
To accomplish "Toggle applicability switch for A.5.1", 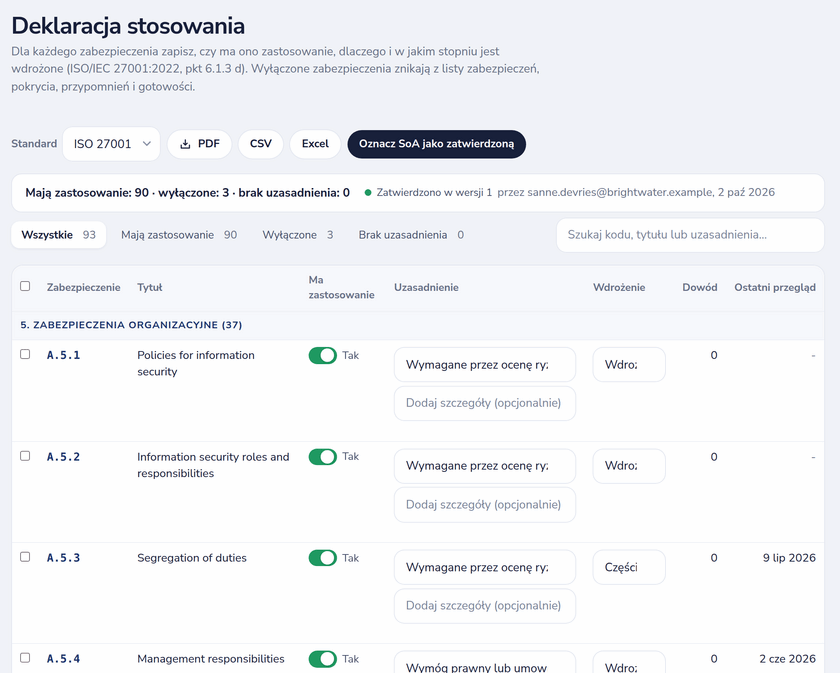I will (x=322, y=355).
